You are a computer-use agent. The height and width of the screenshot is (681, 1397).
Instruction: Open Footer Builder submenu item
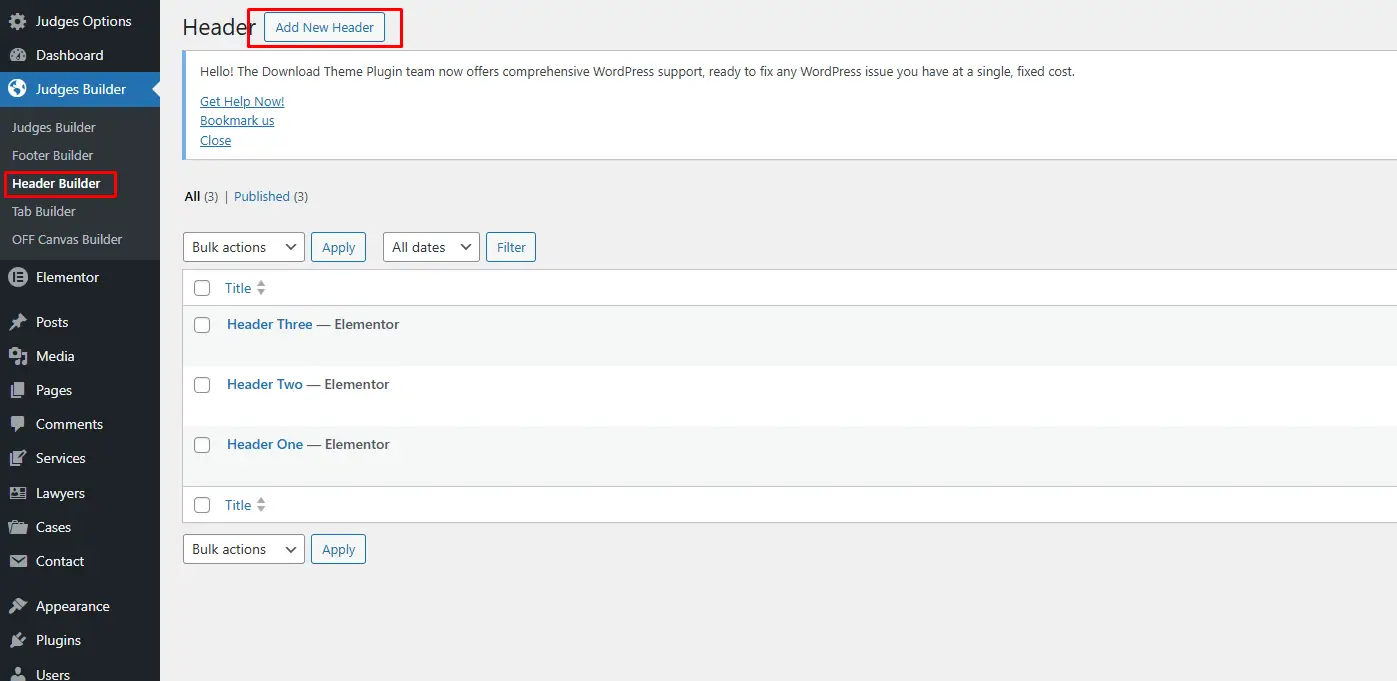(53, 155)
